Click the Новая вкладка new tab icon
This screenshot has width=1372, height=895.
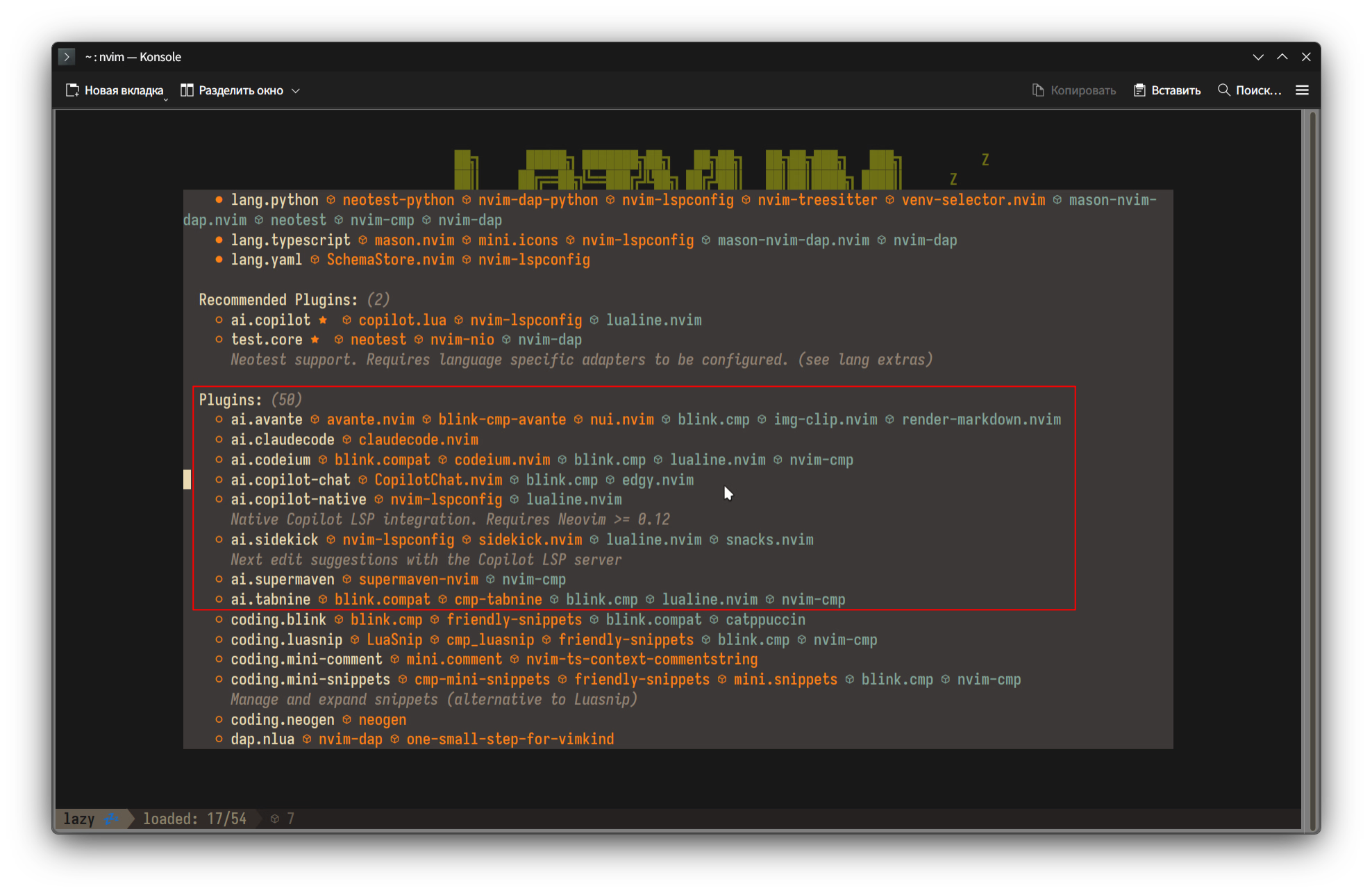[x=72, y=90]
